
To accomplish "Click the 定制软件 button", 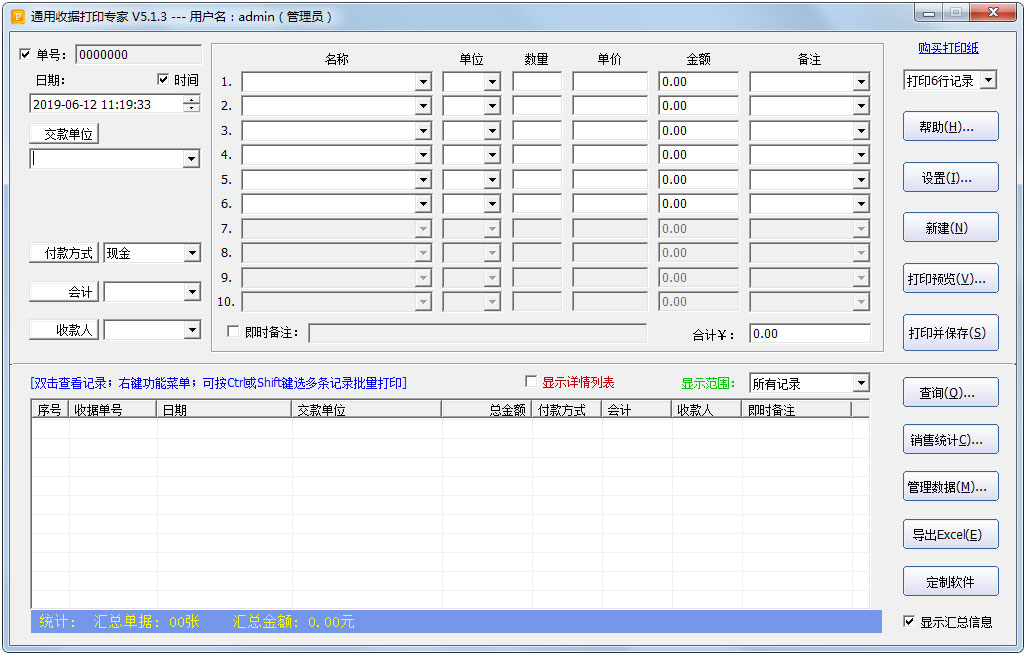I will (950, 582).
